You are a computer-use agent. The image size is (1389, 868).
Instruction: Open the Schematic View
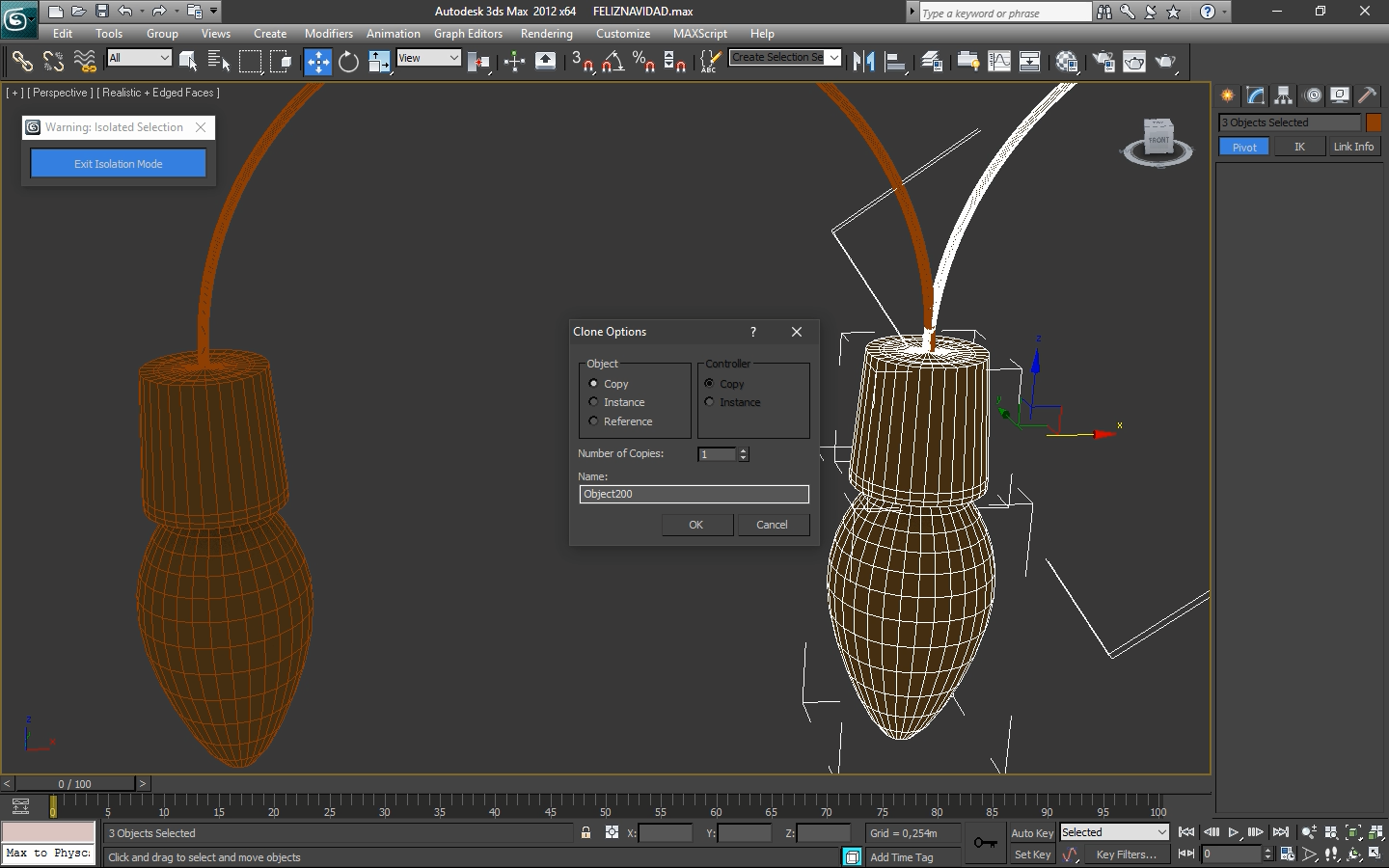[x=1030, y=62]
